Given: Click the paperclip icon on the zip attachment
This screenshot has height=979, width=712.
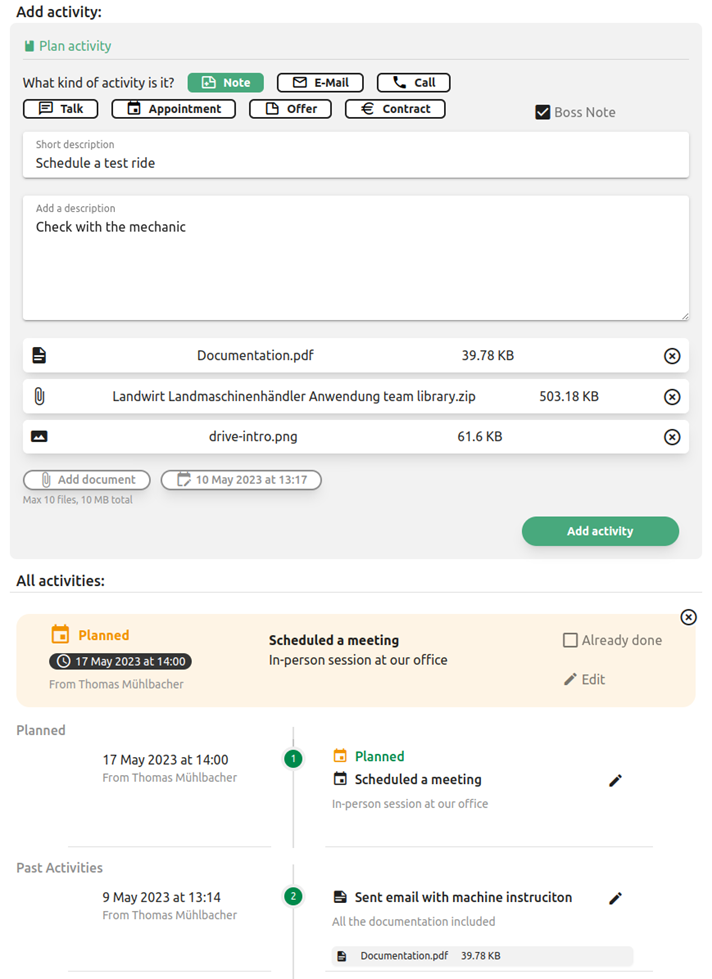Looking at the screenshot, I should point(39,396).
